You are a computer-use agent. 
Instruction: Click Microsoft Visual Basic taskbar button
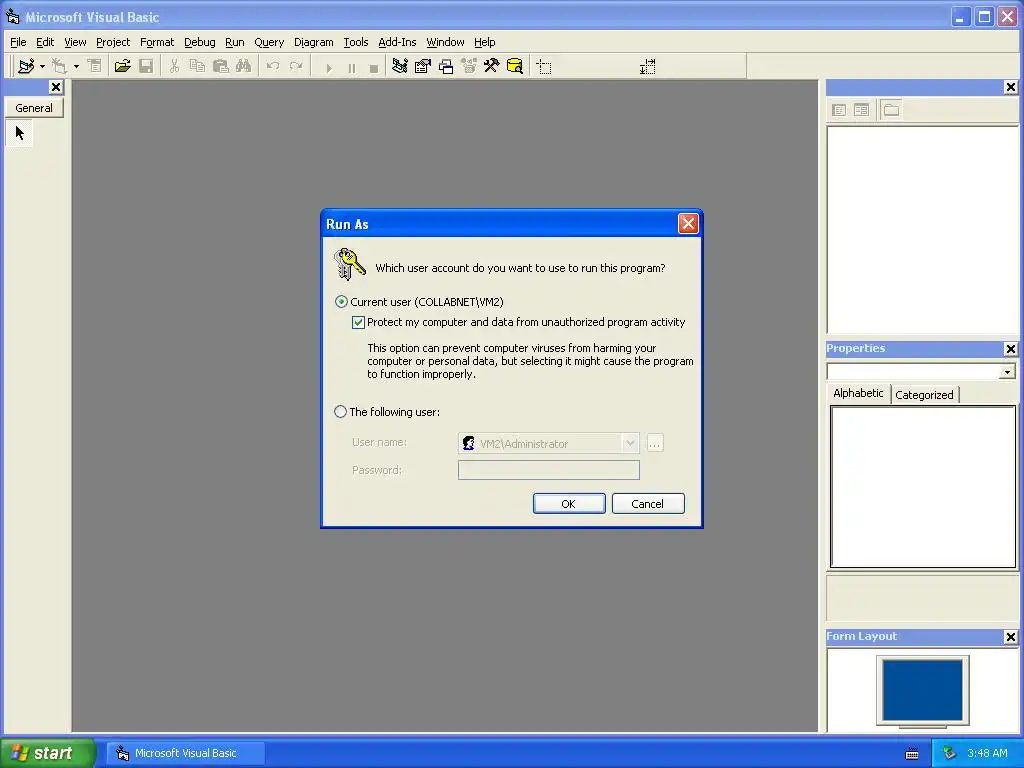[x=186, y=753]
